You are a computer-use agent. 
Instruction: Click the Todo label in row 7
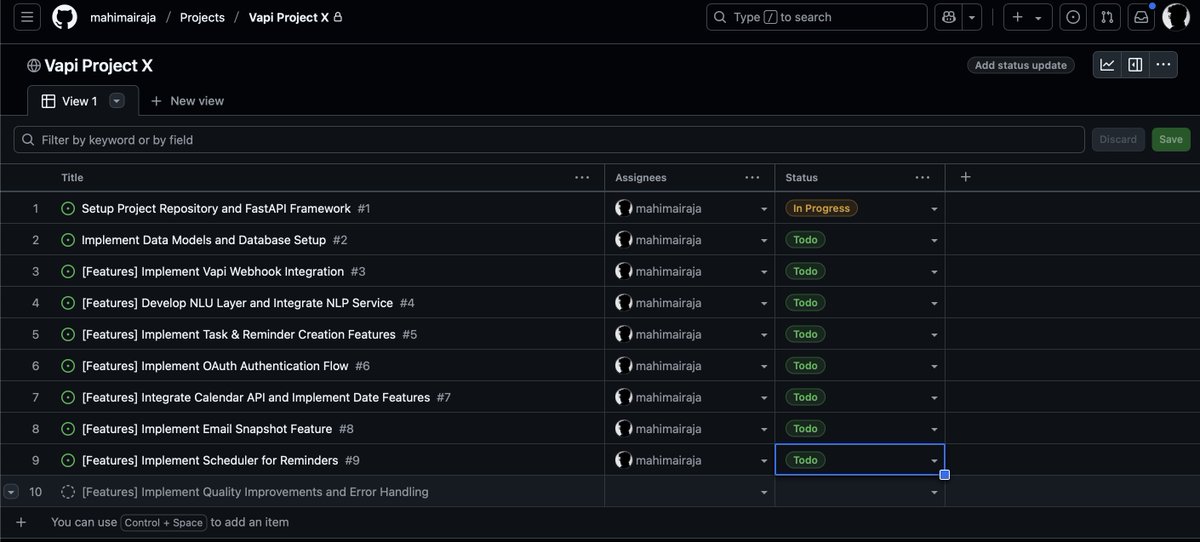tap(805, 397)
